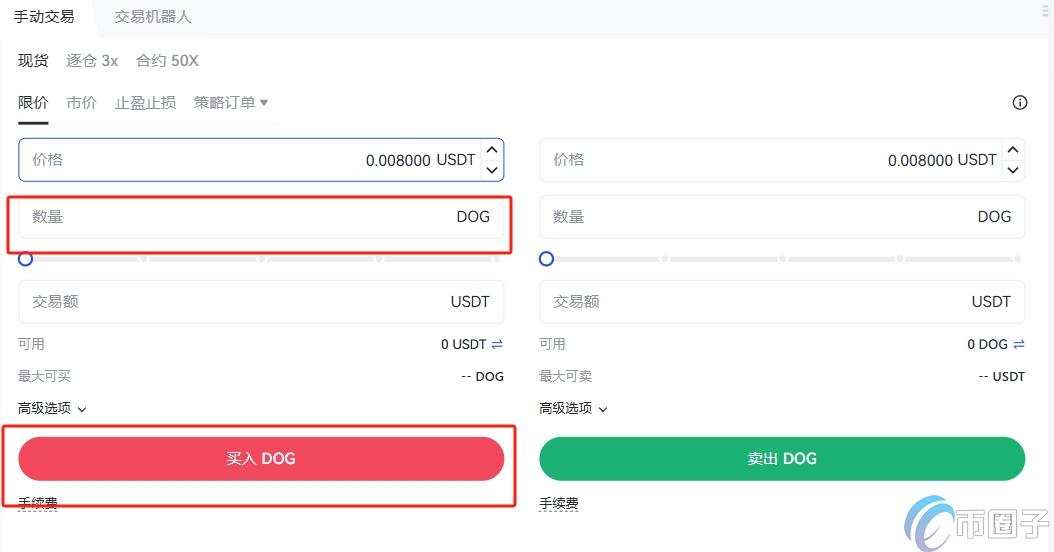Viewport: 1054px width, 552px height.
Task: Click the 卖出 DOG button
Action: [782, 459]
